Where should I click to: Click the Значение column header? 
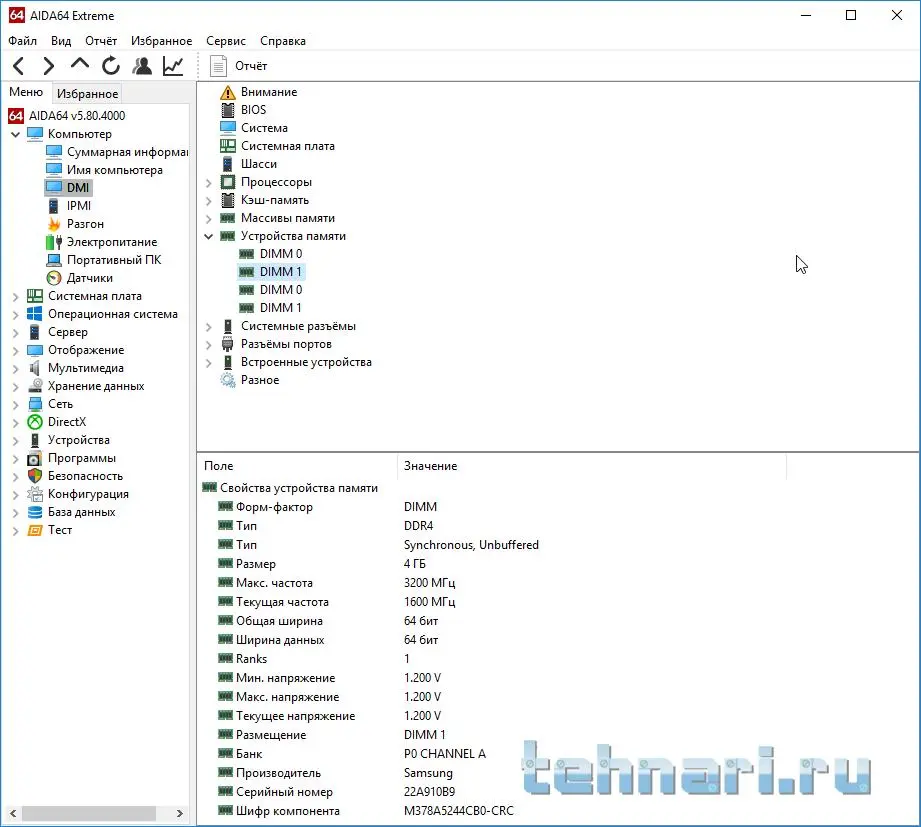click(x=430, y=466)
